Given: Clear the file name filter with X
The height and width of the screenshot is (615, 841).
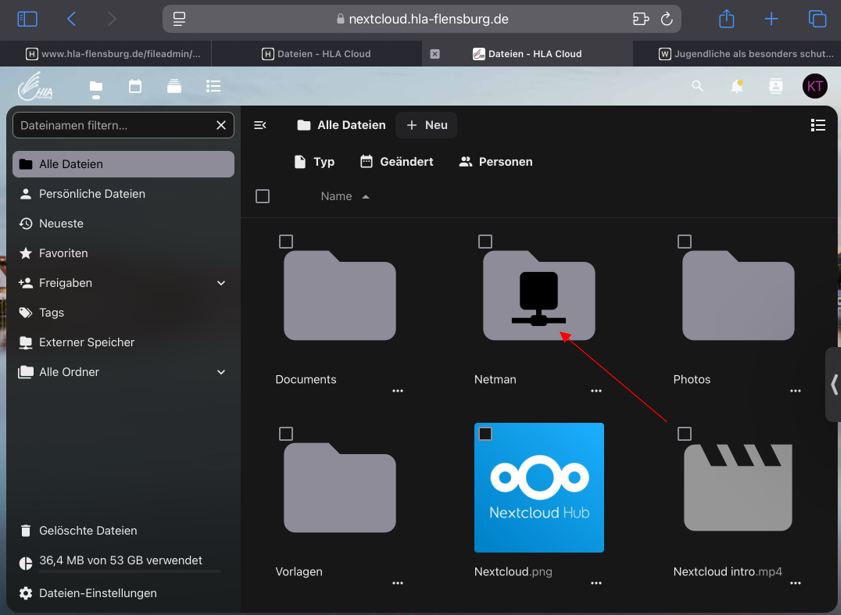Looking at the screenshot, I should [221, 125].
